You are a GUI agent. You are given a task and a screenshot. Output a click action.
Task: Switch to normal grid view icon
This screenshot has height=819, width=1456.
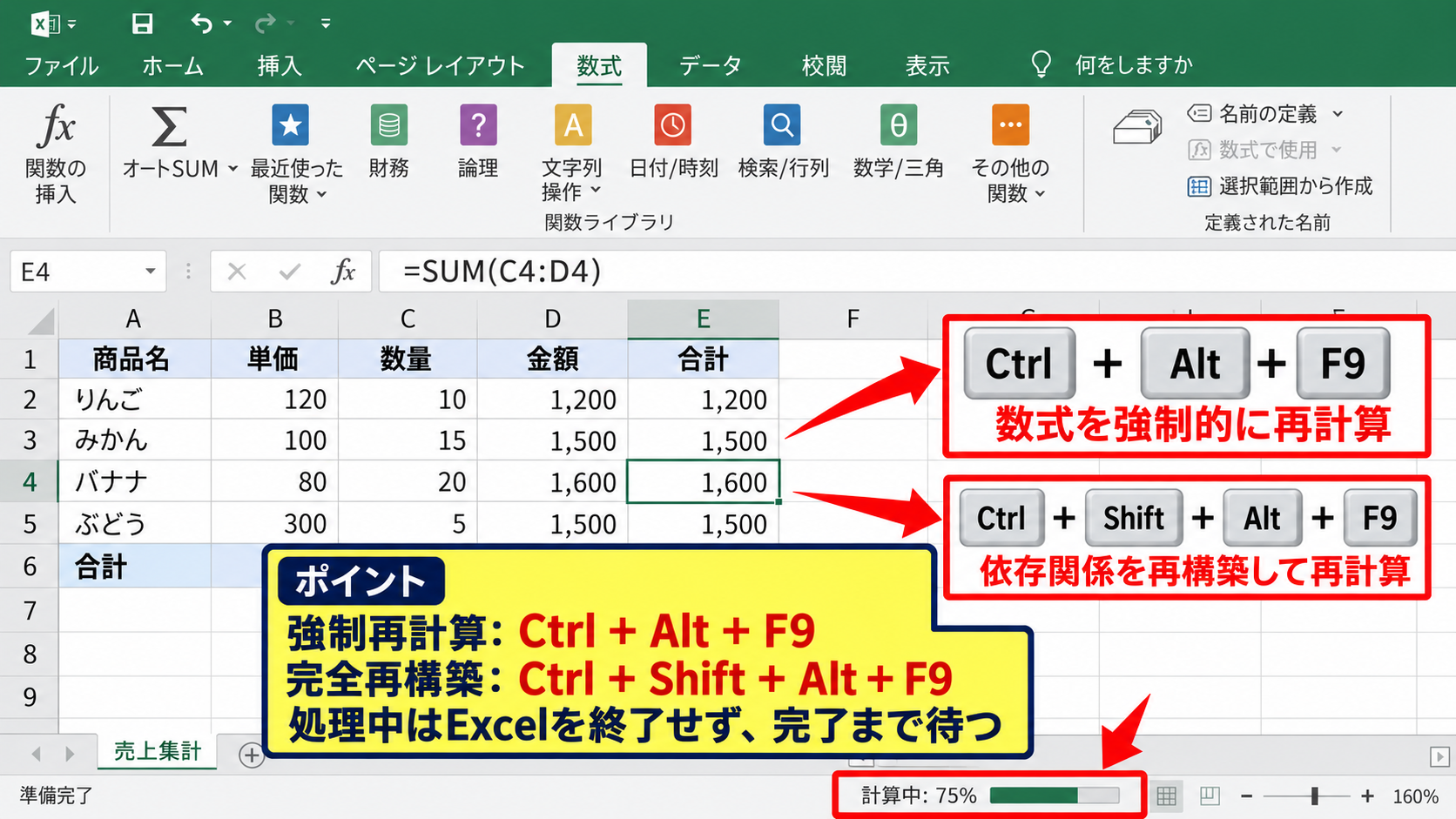point(1167,796)
